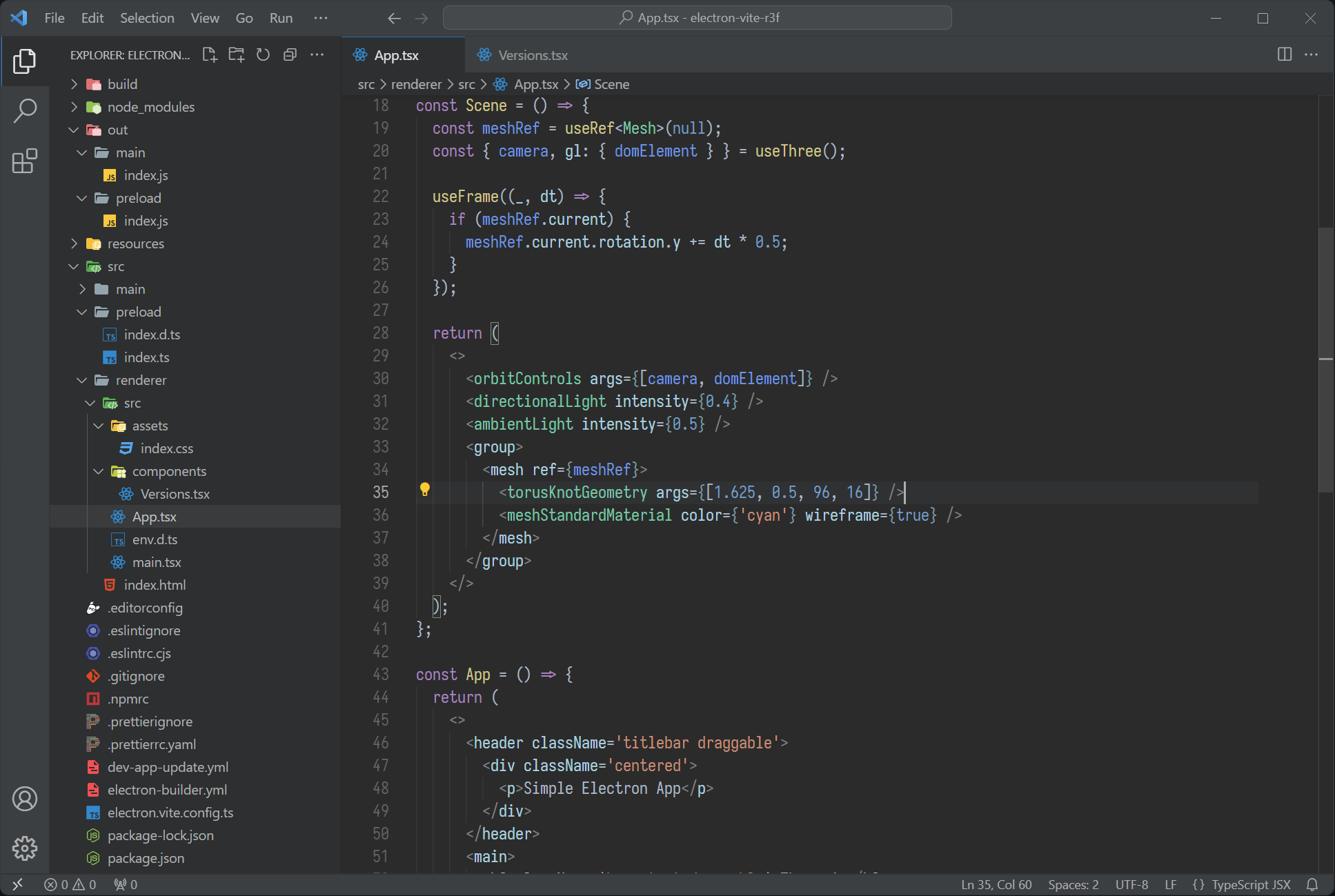
Task: Open the Manage gear icon
Action: click(25, 848)
